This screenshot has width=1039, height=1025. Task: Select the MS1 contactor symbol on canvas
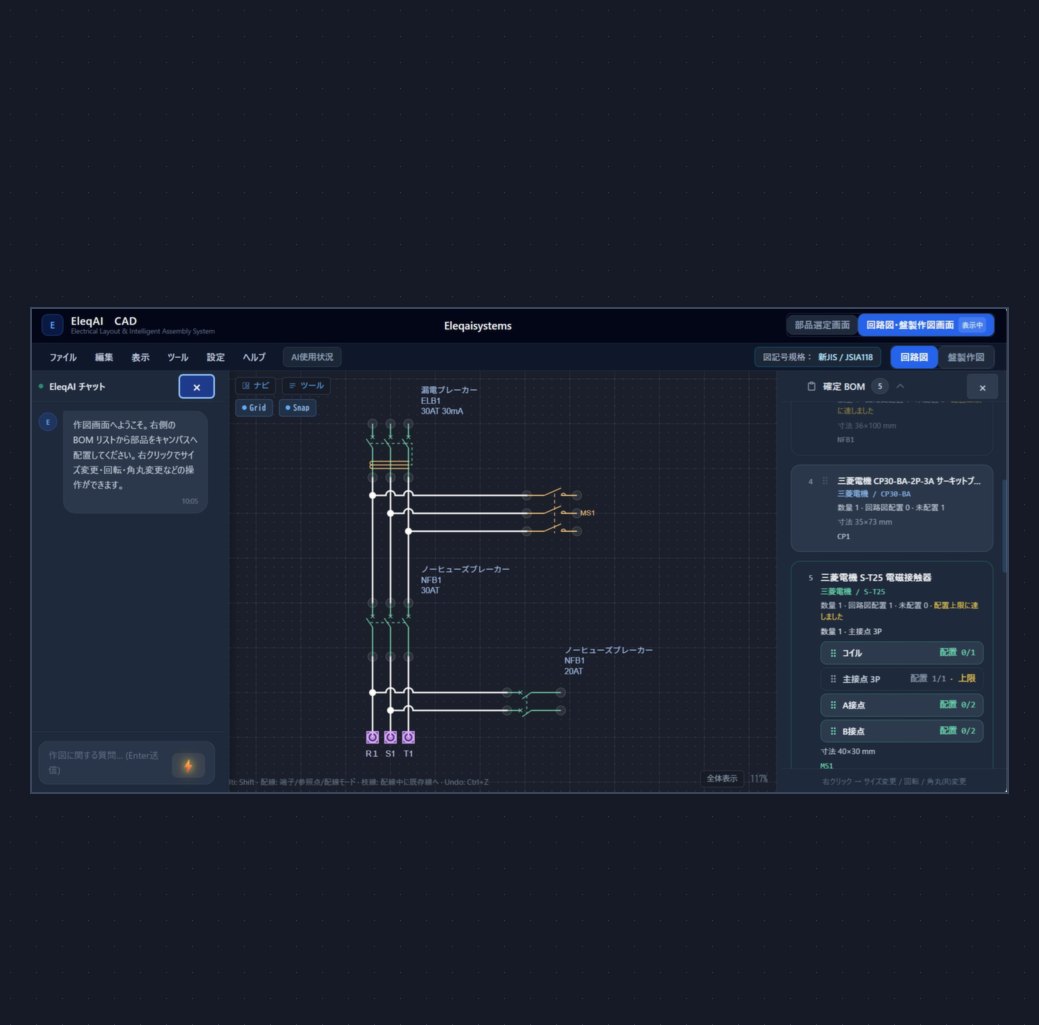coord(553,513)
